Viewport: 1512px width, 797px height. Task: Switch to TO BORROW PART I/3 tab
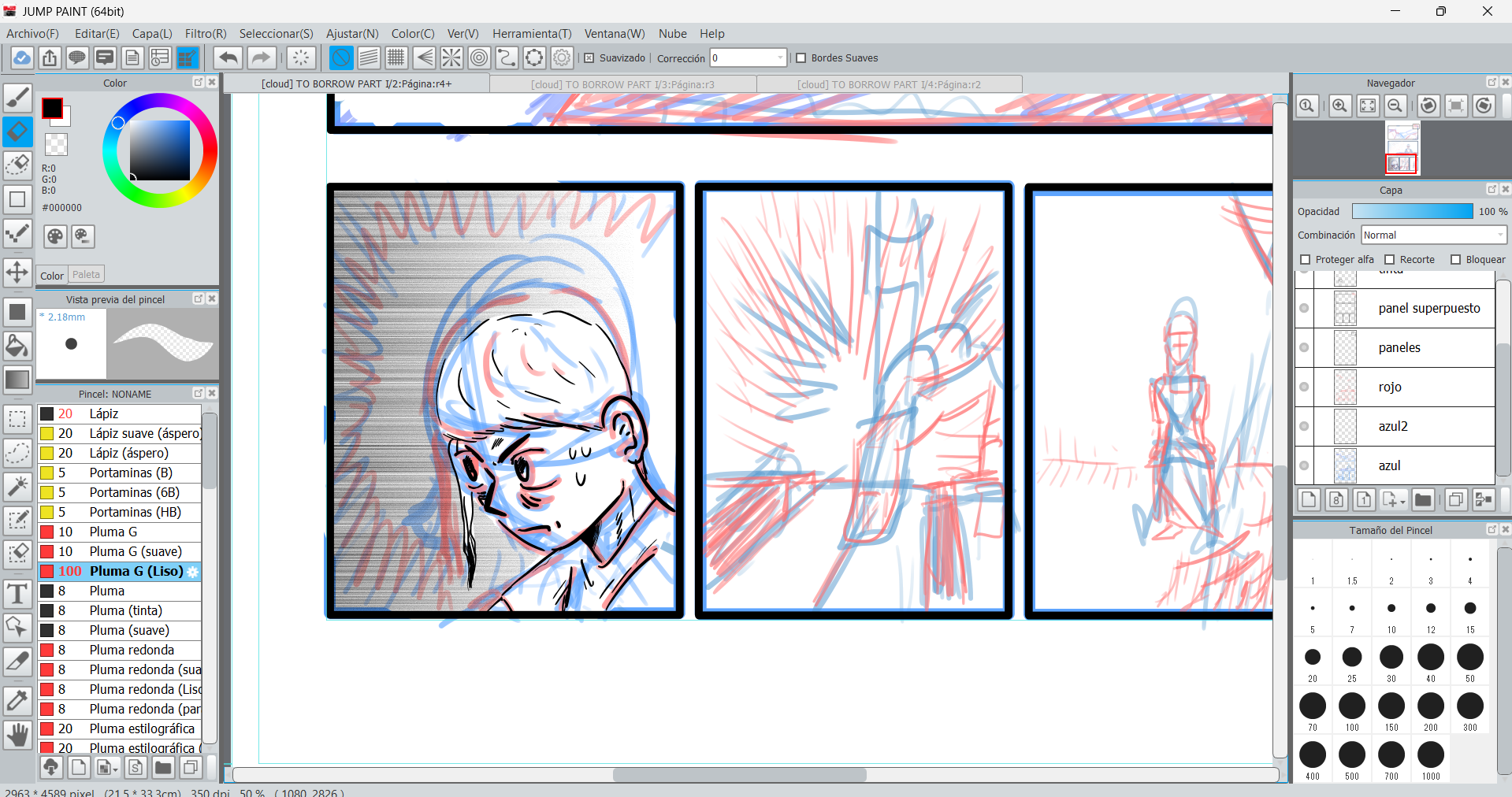pos(622,84)
